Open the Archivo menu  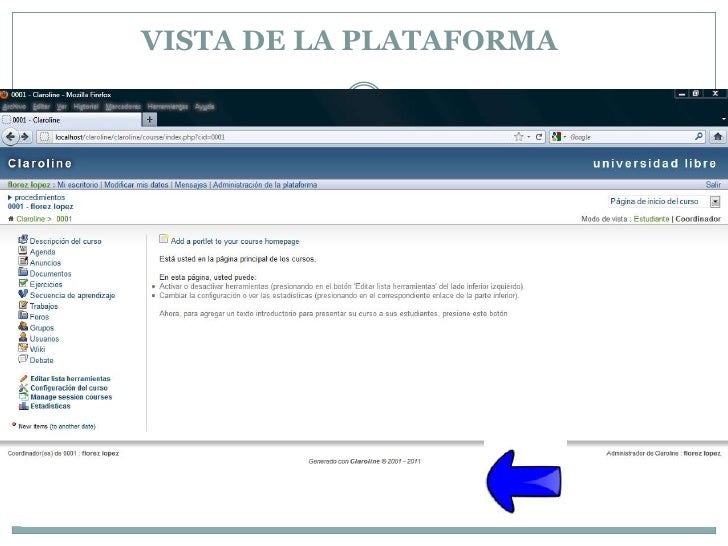point(14,107)
